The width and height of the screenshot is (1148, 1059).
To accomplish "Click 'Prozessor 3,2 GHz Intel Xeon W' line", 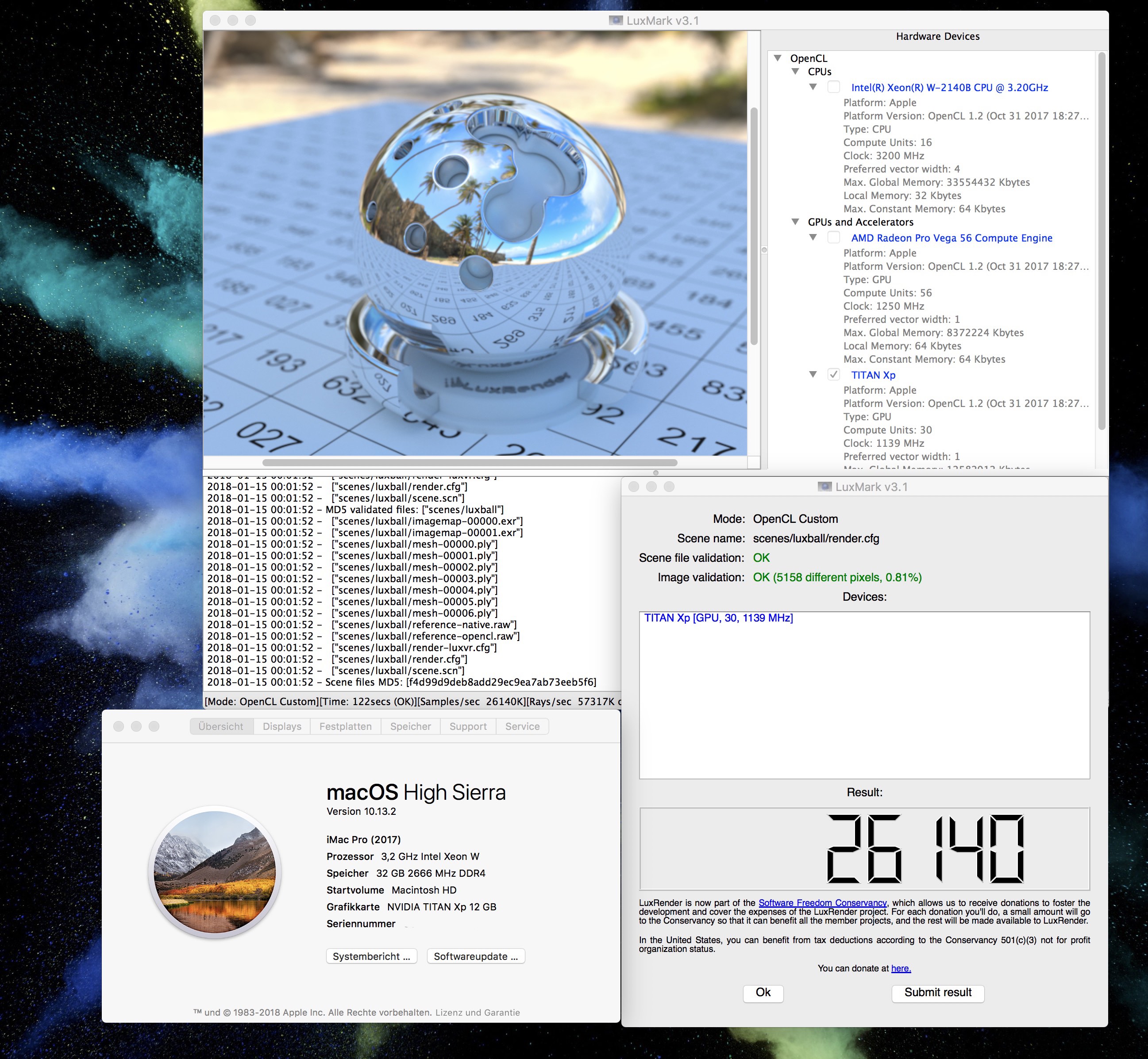I will [x=403, y=856].
